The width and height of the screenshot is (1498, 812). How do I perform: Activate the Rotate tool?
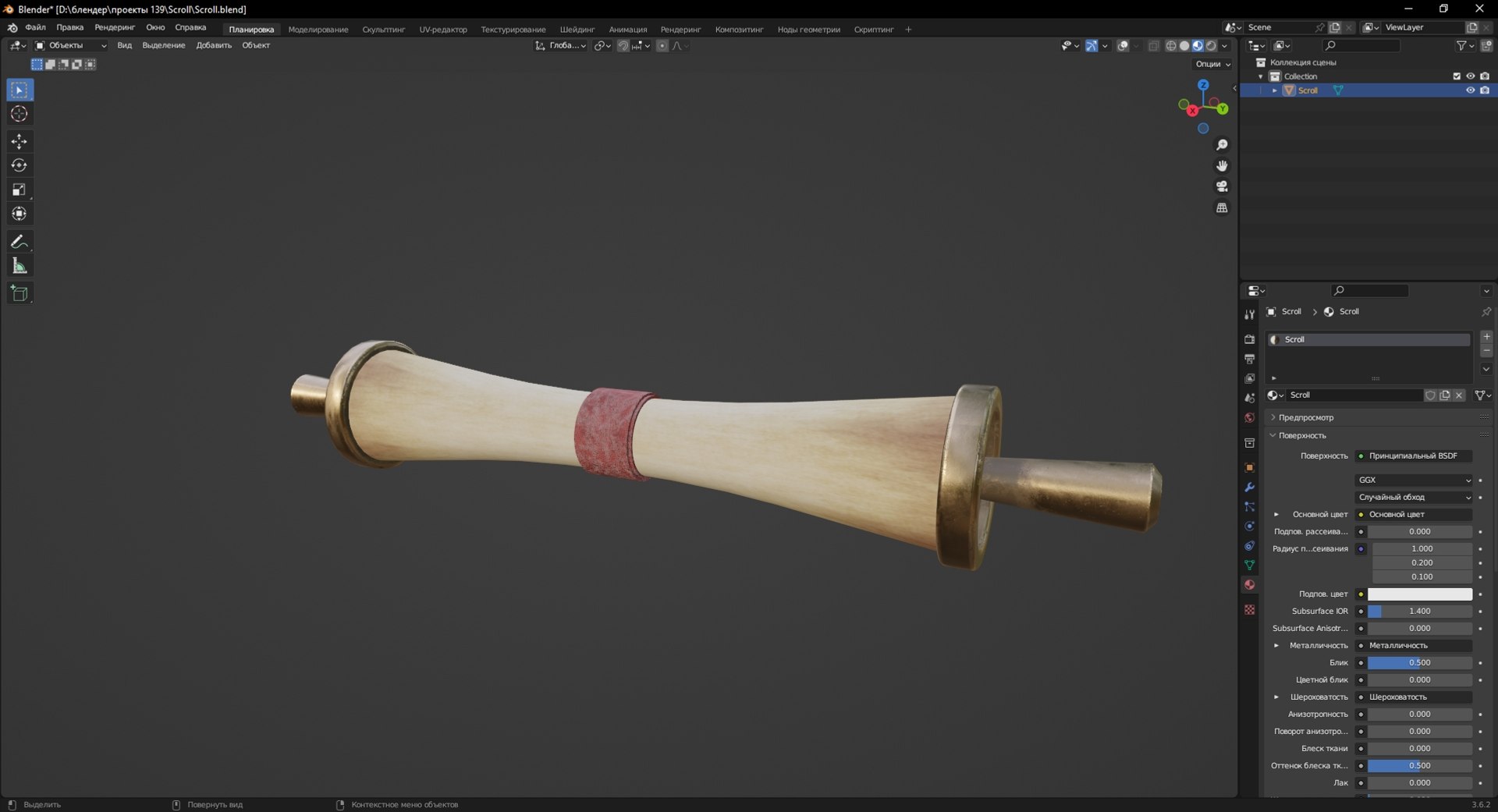20,165
